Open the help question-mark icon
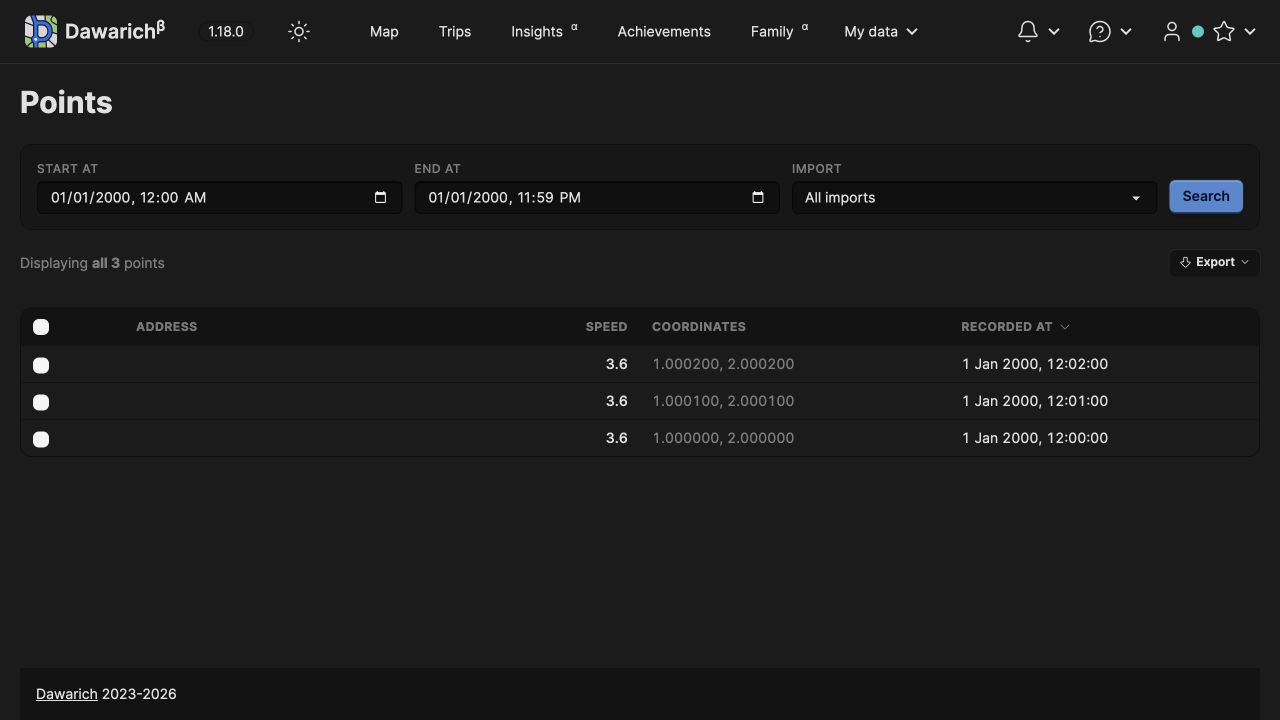This screenshot has width=1280, height=720. (x=1099, y=32)
